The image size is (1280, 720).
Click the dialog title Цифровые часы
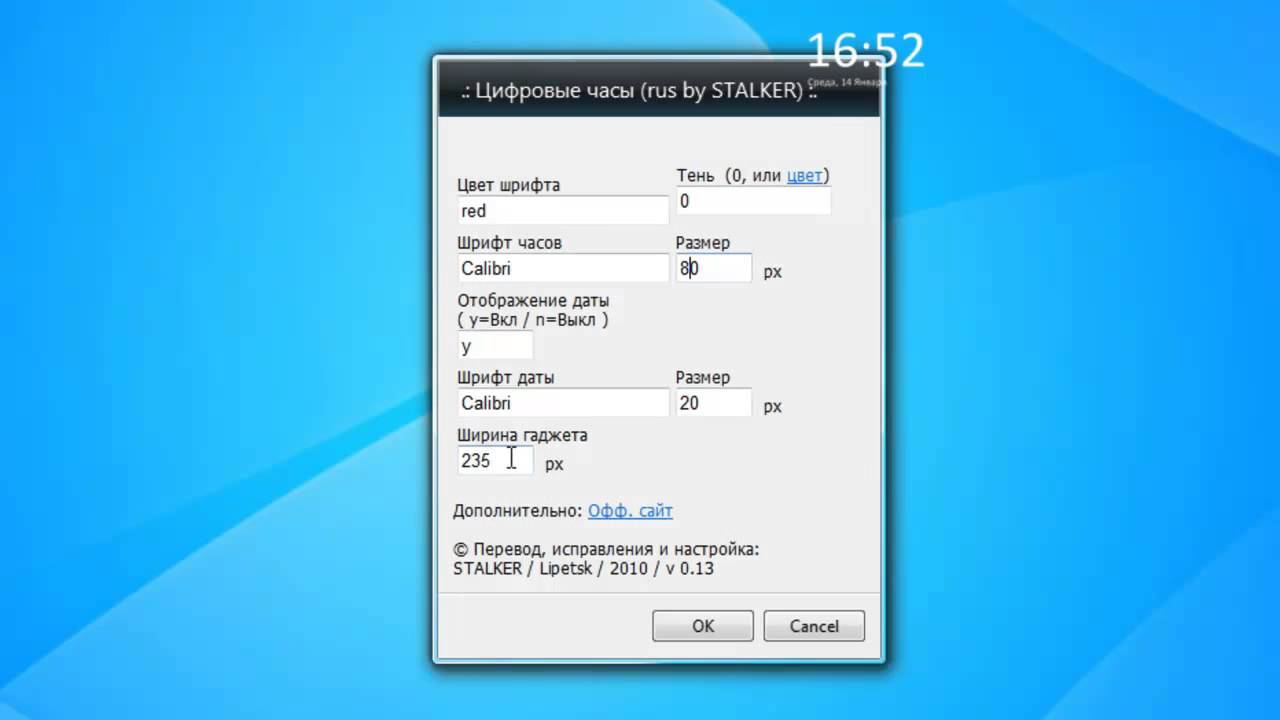coord(640,91)
